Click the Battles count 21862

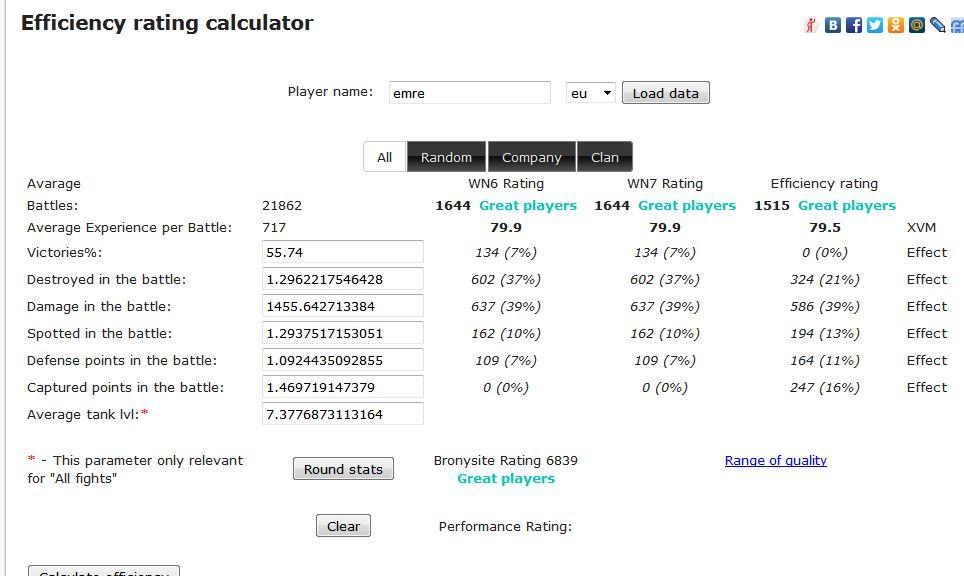click(282, 205)
